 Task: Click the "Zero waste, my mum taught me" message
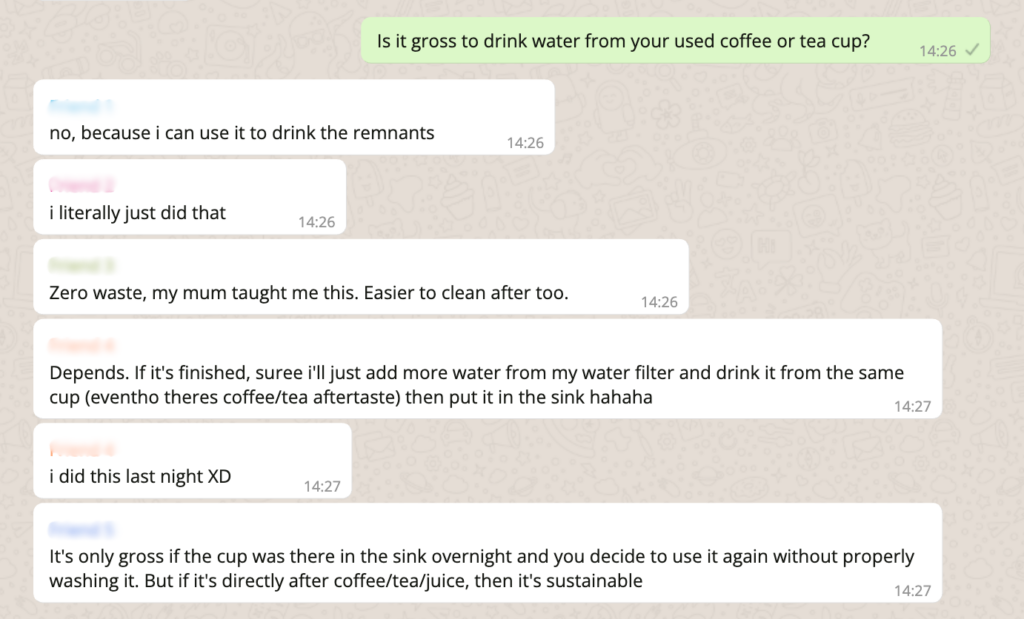pyautogui.click(x=309, y=293)
